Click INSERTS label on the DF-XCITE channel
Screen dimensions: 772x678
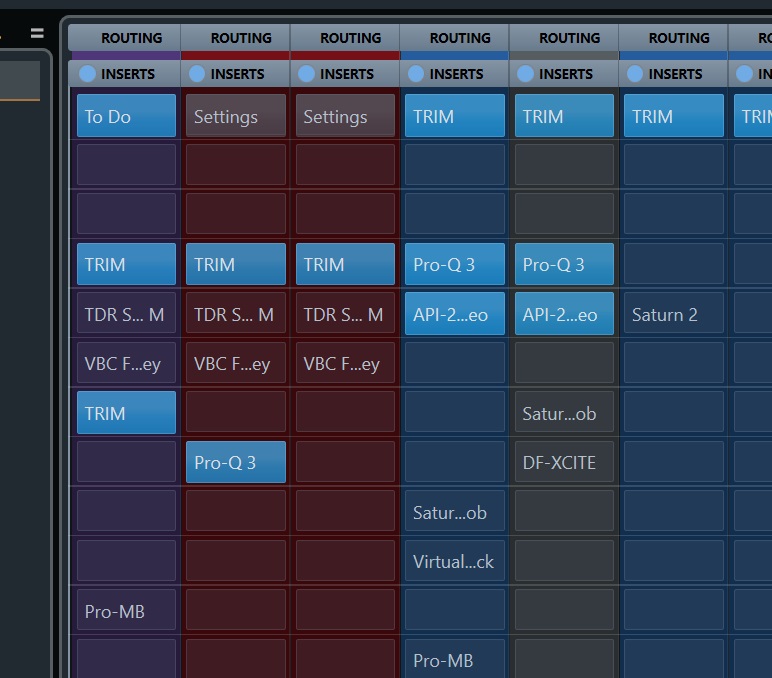pyautogui.click(x=566, y=74)
